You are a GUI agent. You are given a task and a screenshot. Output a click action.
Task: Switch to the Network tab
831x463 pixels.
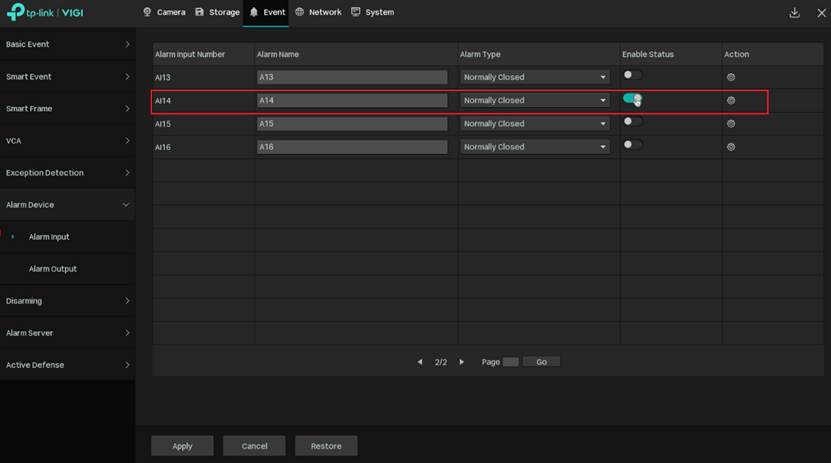318,12
